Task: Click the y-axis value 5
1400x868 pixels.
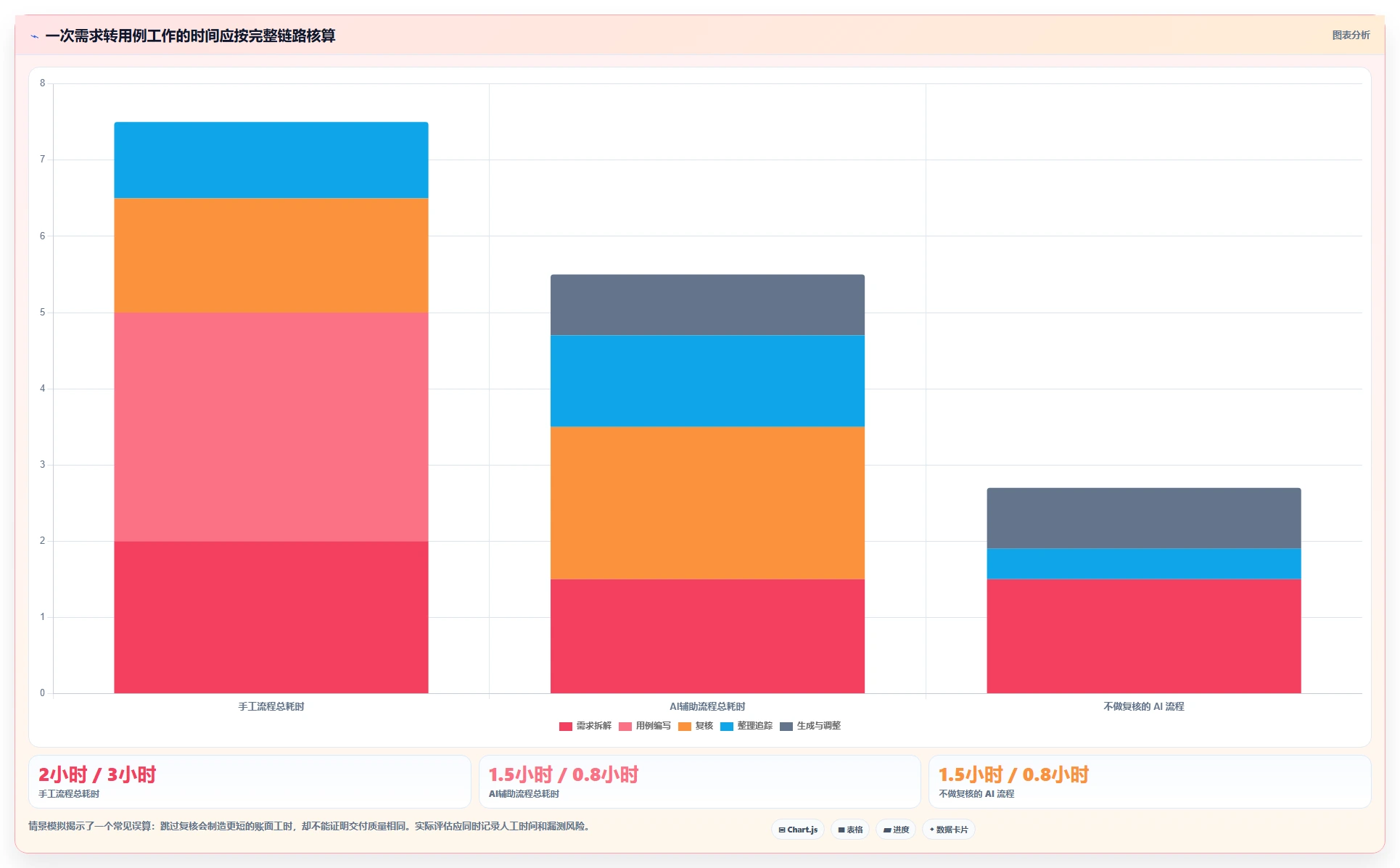Action: 42,313
